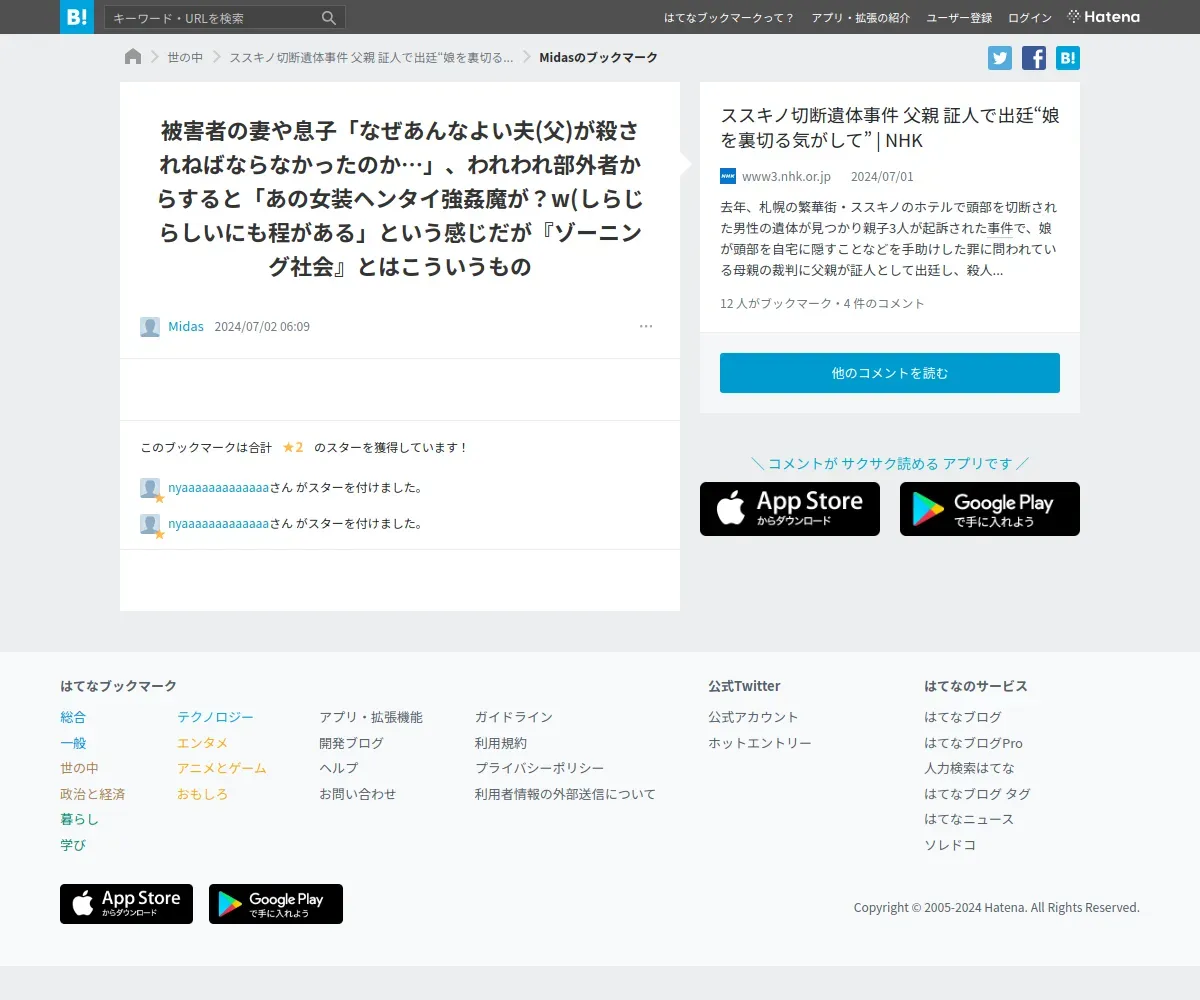Click はてなニュース footer link
Screen dimensions: 1200x1000
pos(969,819)
